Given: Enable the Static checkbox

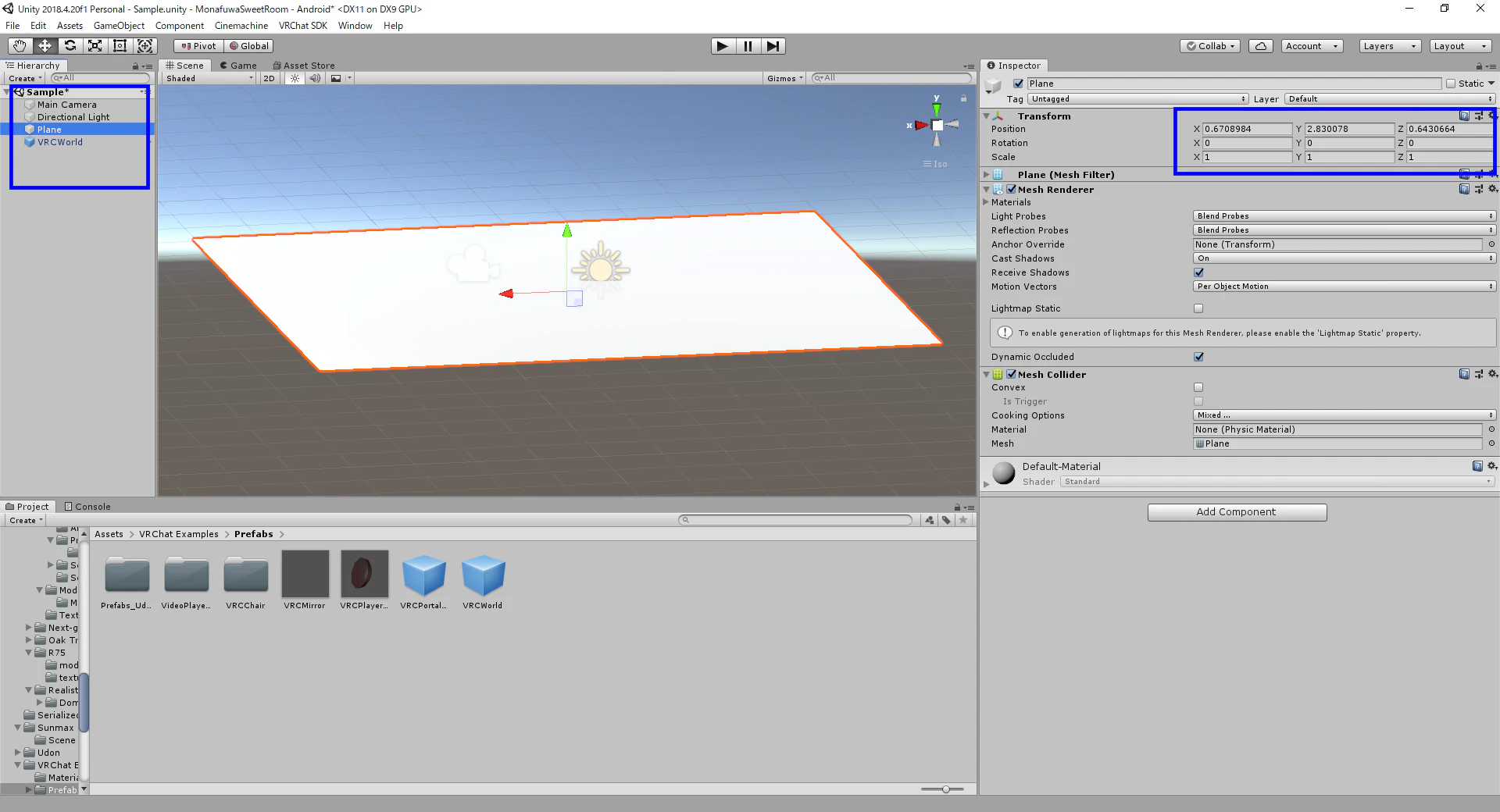Looking at the screenshot, I should pyautogui.click(x=1451, y=84).
